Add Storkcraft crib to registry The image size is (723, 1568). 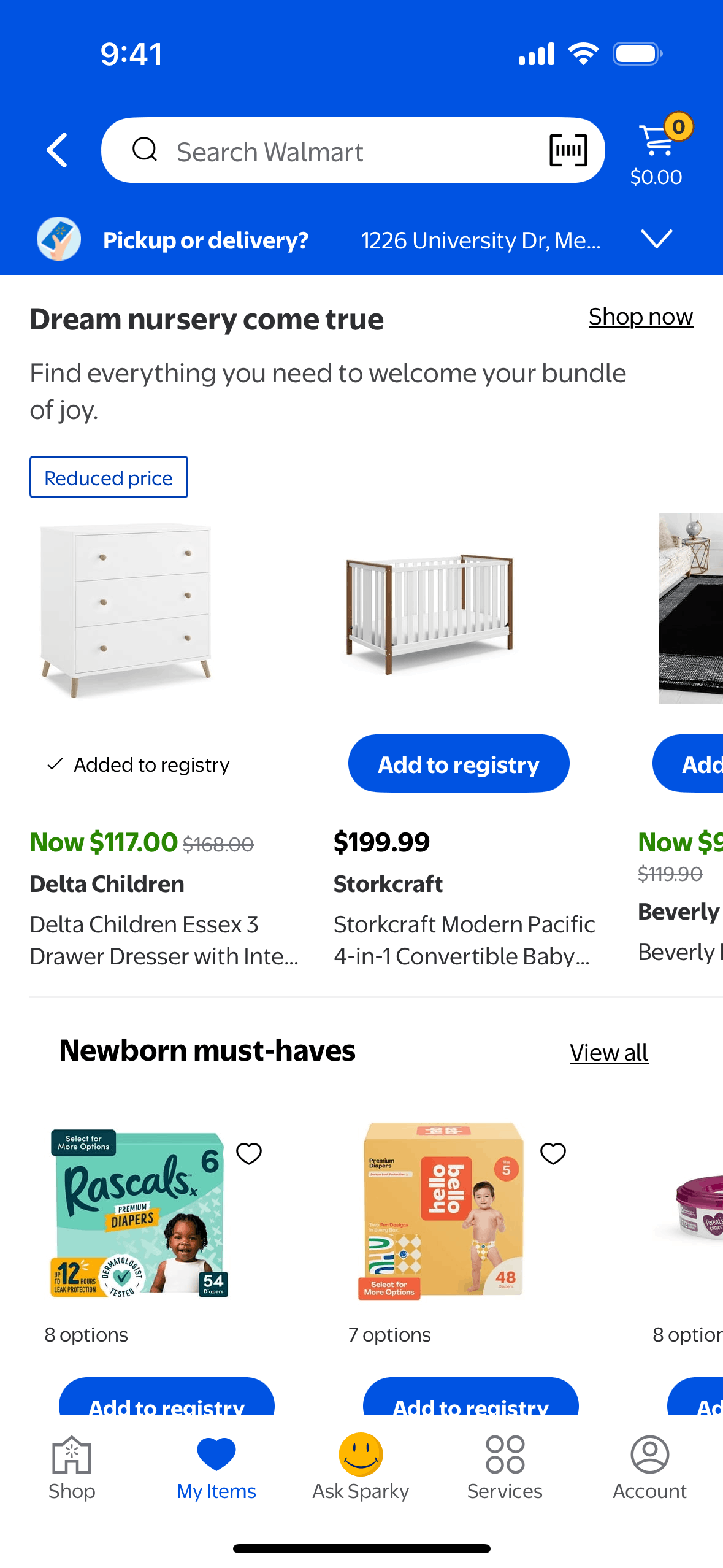[459, 764]
